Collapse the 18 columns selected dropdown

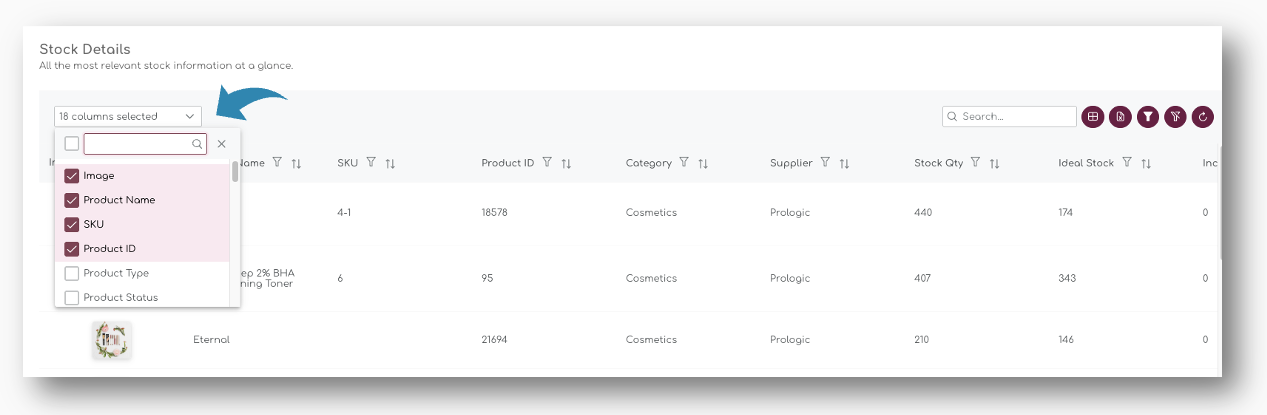128,117
